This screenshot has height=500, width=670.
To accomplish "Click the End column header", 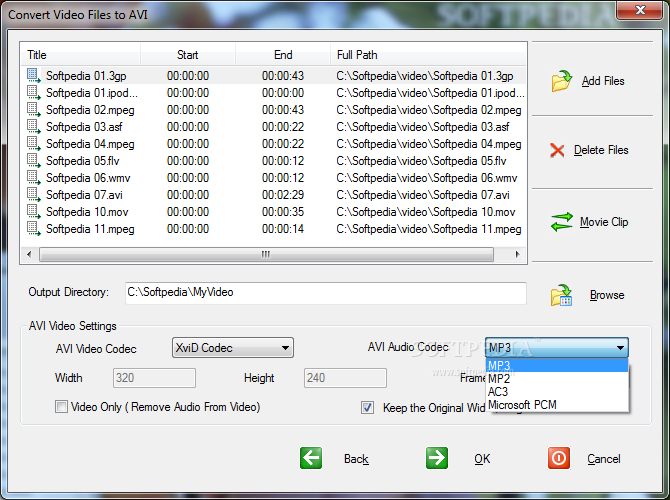I will point(283,55).
